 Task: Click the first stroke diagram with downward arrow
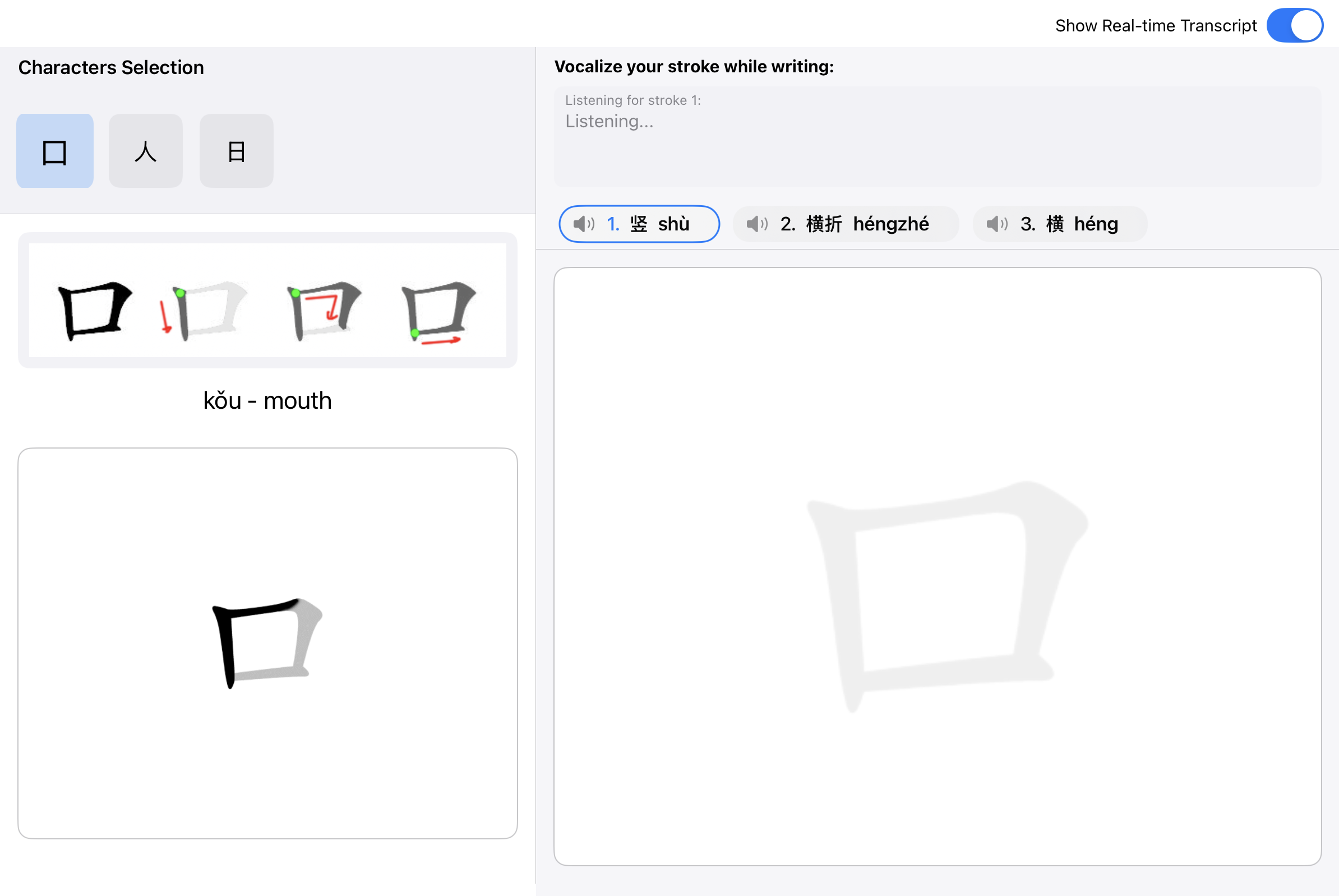click(x=203, y=310)
